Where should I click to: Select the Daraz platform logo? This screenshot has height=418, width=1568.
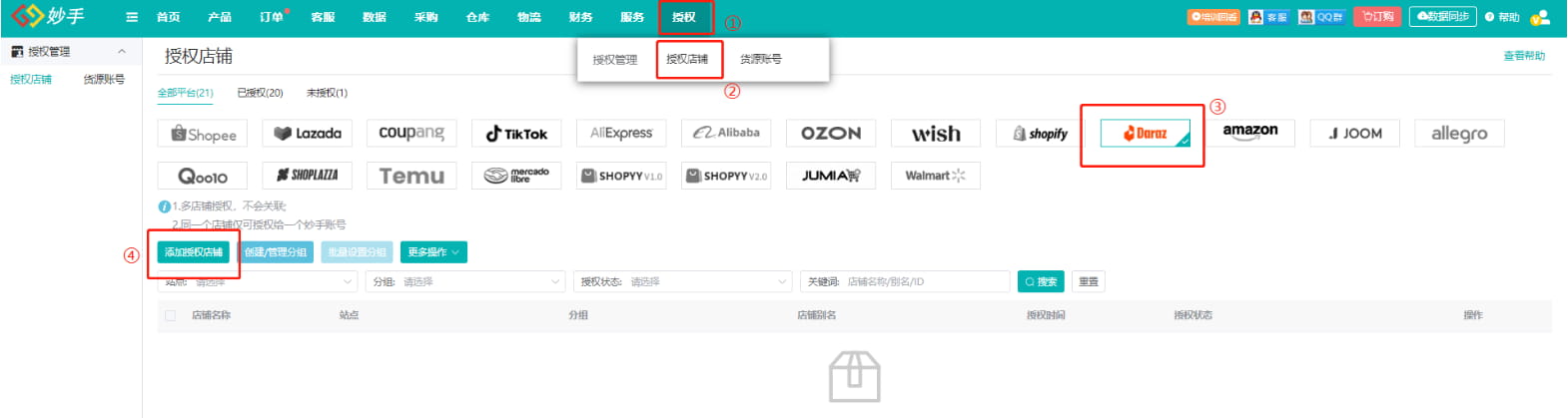(1146, 134)
